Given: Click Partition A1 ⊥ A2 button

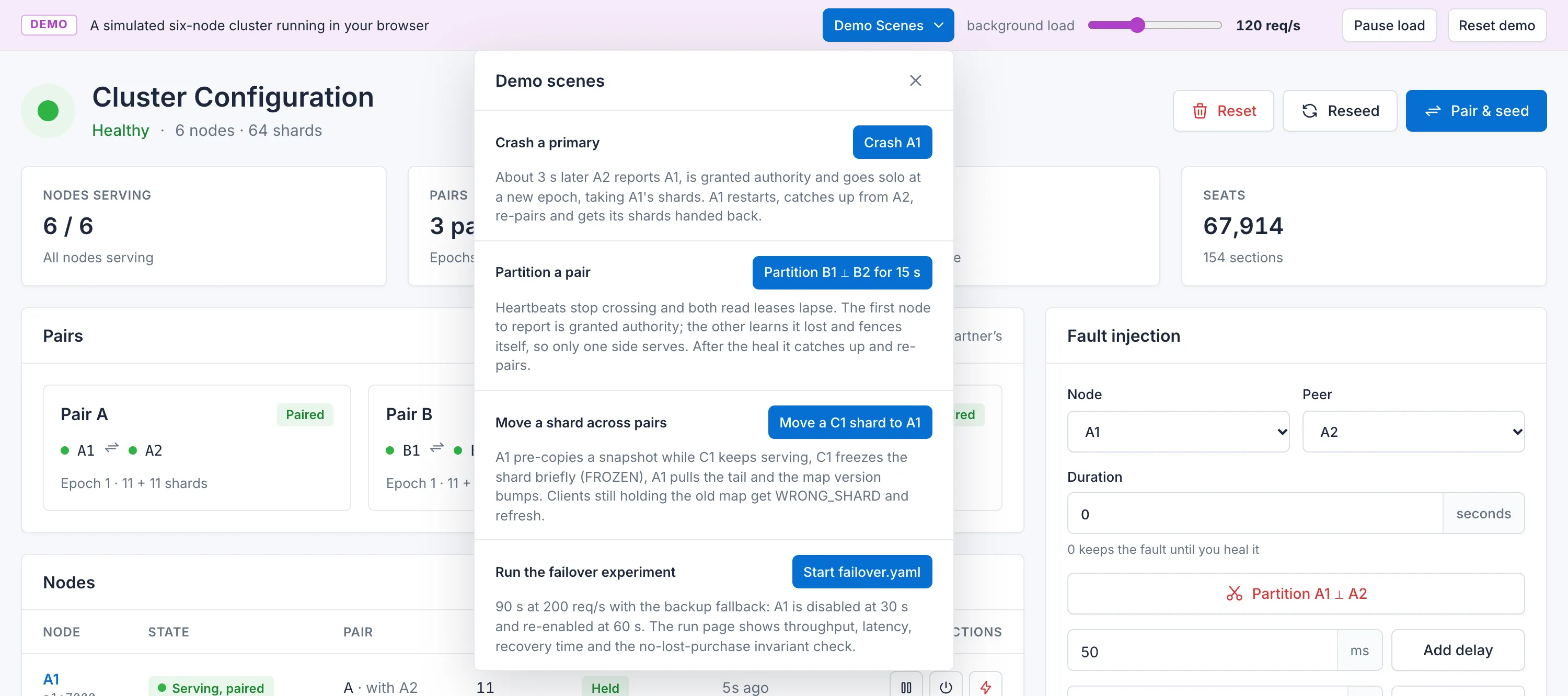Looking at the screenshot, I should coord(1295,593).
